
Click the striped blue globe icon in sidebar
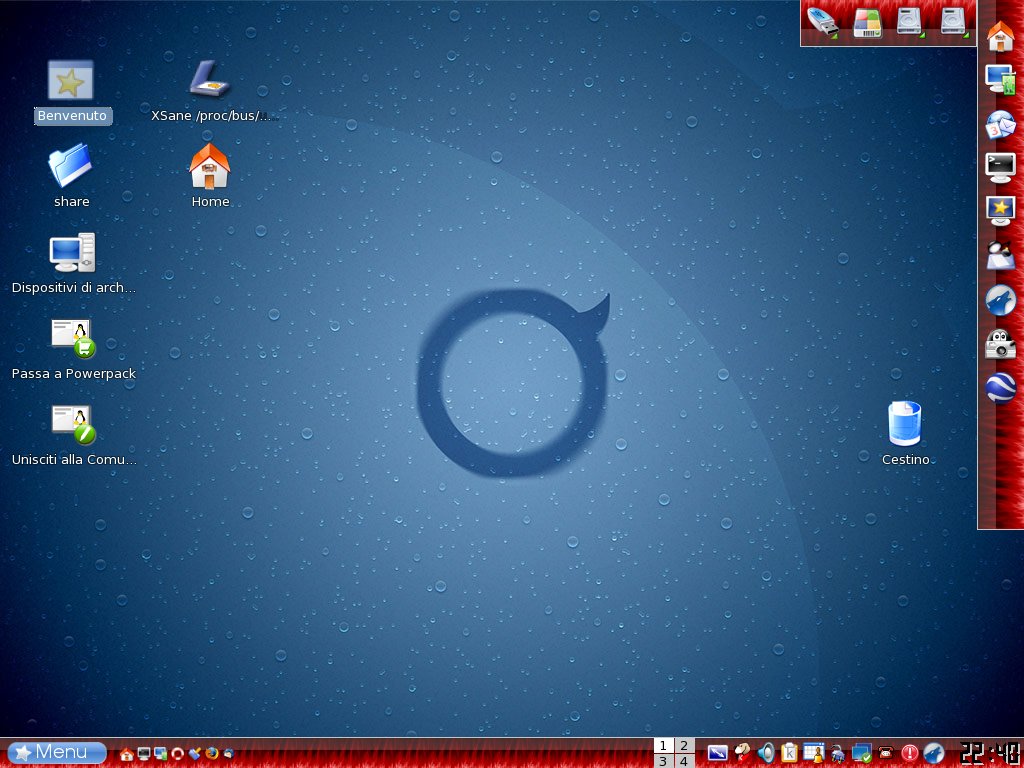point(1000,388)
